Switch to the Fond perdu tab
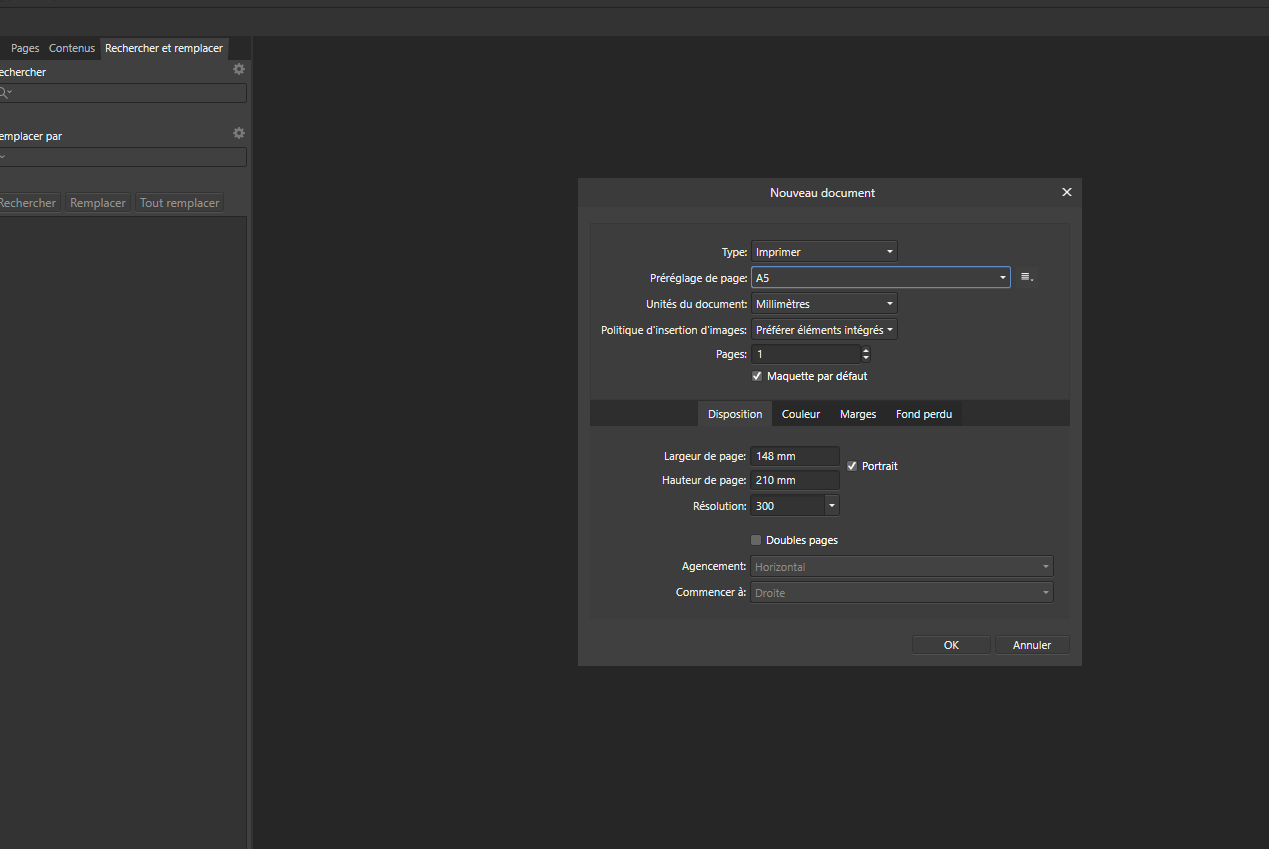Screen dimensions: 1269x849 tap(924, 414)
